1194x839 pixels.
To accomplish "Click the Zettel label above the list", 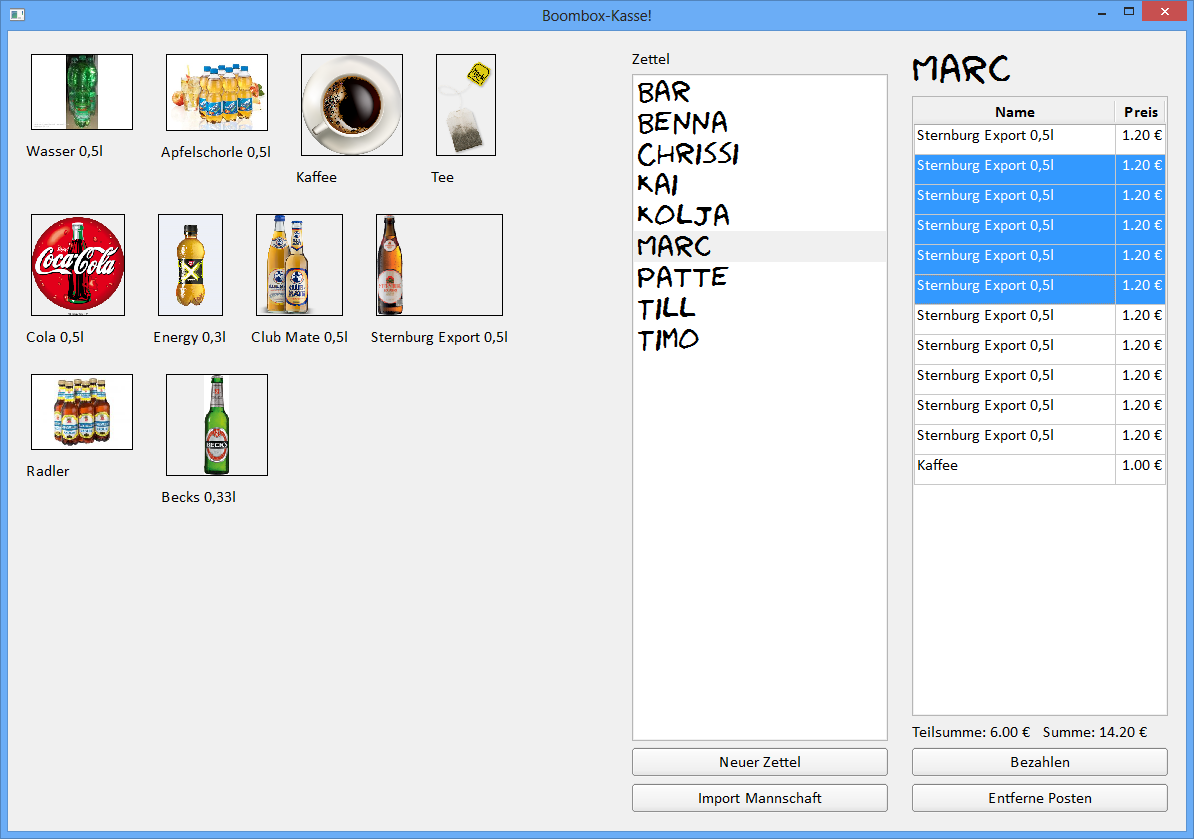I will pyautogui.click(x=651, y=59).
